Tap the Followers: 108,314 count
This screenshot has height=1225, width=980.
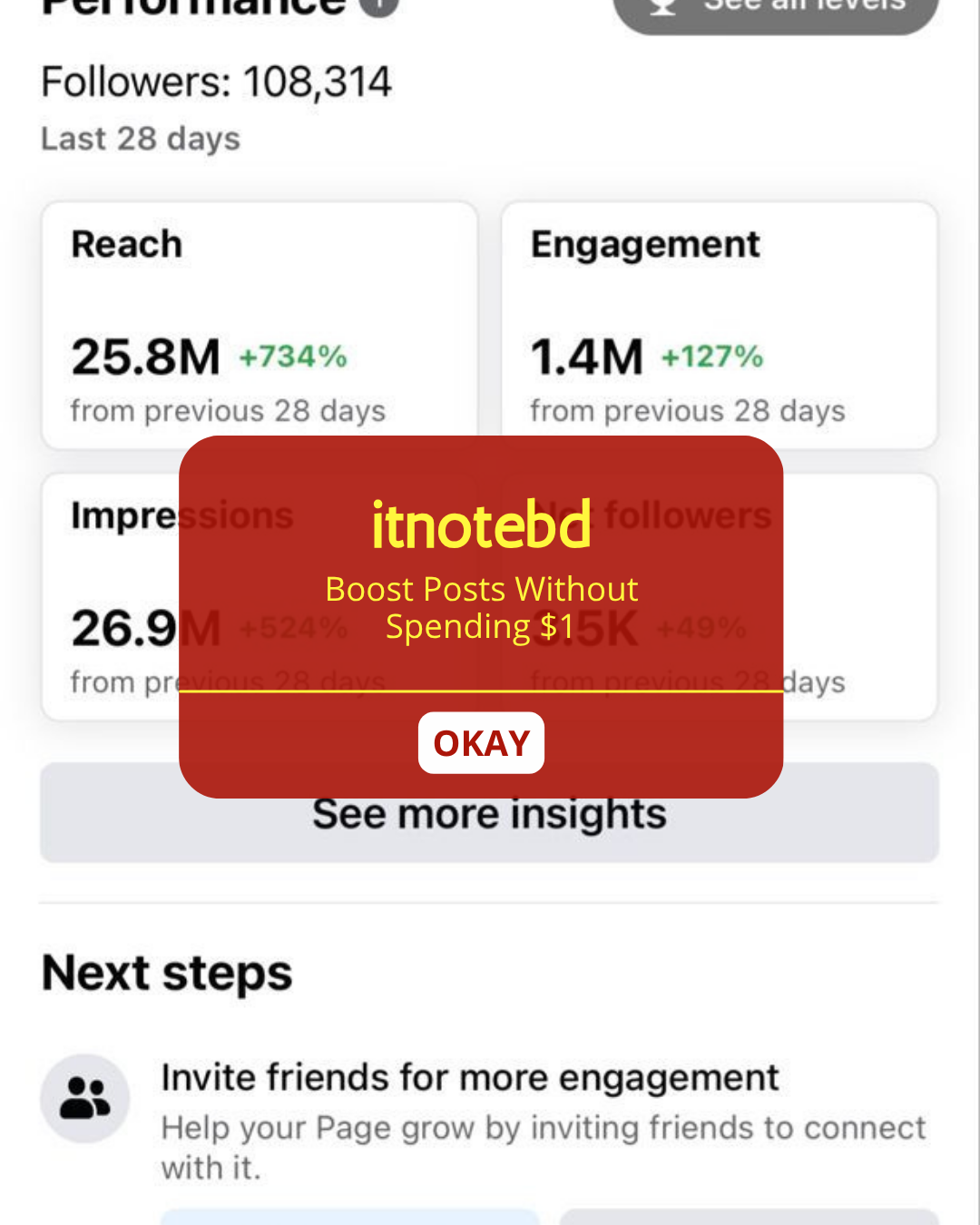(x=217, y=83)
